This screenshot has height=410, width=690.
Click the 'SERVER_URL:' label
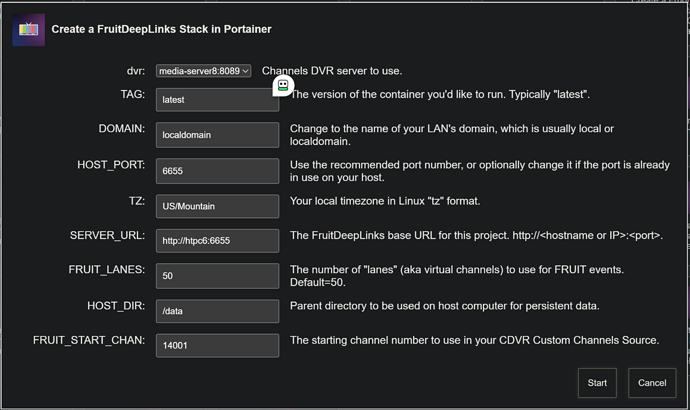click(x=107, y=235)
